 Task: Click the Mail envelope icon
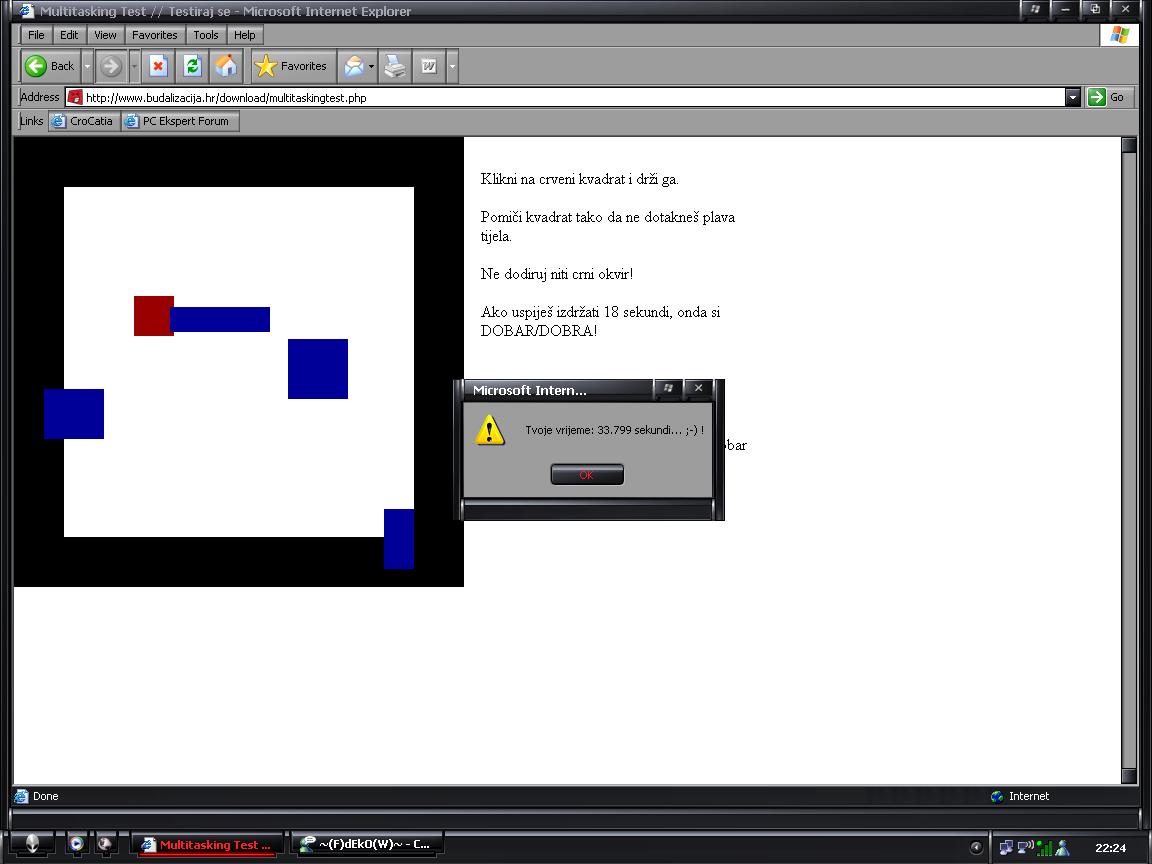click(353, 66)
